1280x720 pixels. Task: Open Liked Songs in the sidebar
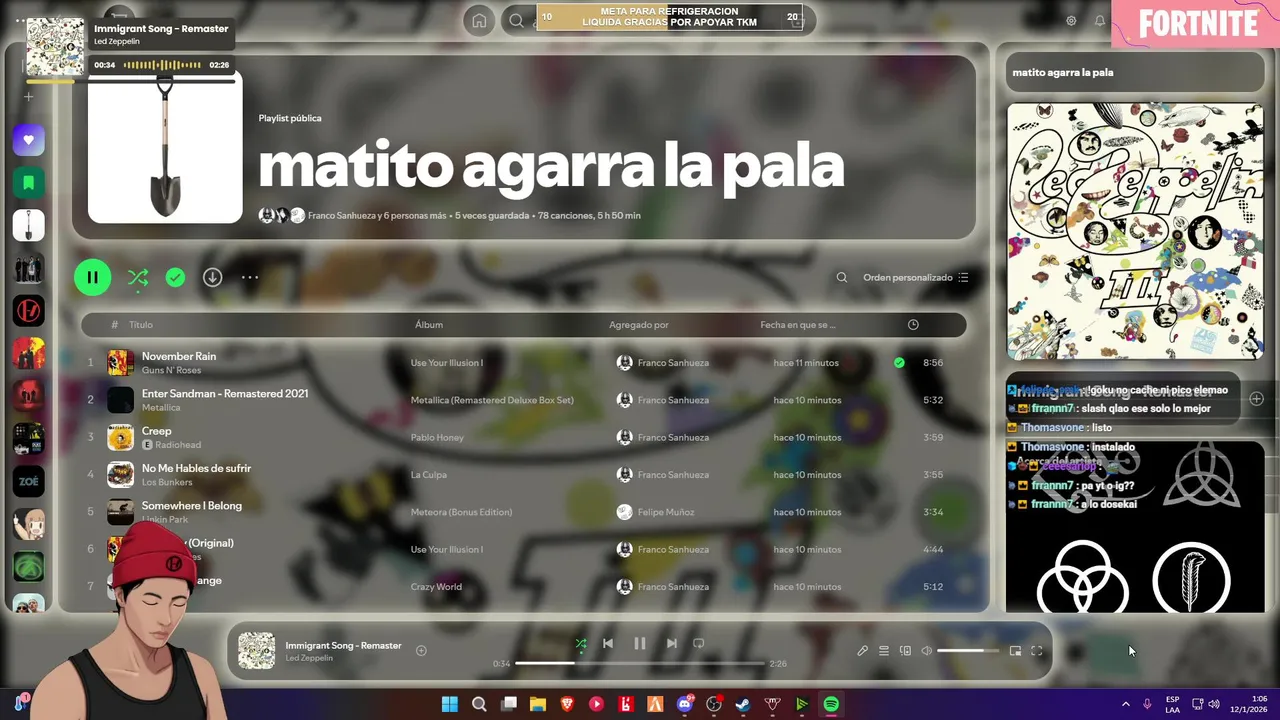28,140
